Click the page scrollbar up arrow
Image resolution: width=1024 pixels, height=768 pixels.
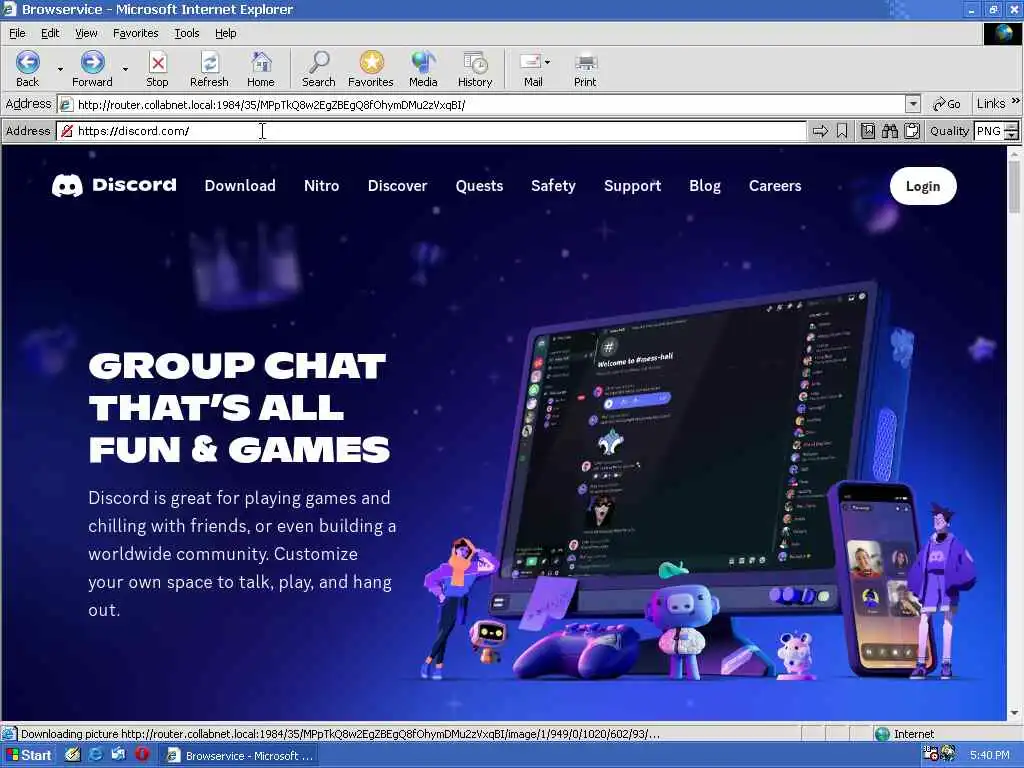click(1014, 153)
